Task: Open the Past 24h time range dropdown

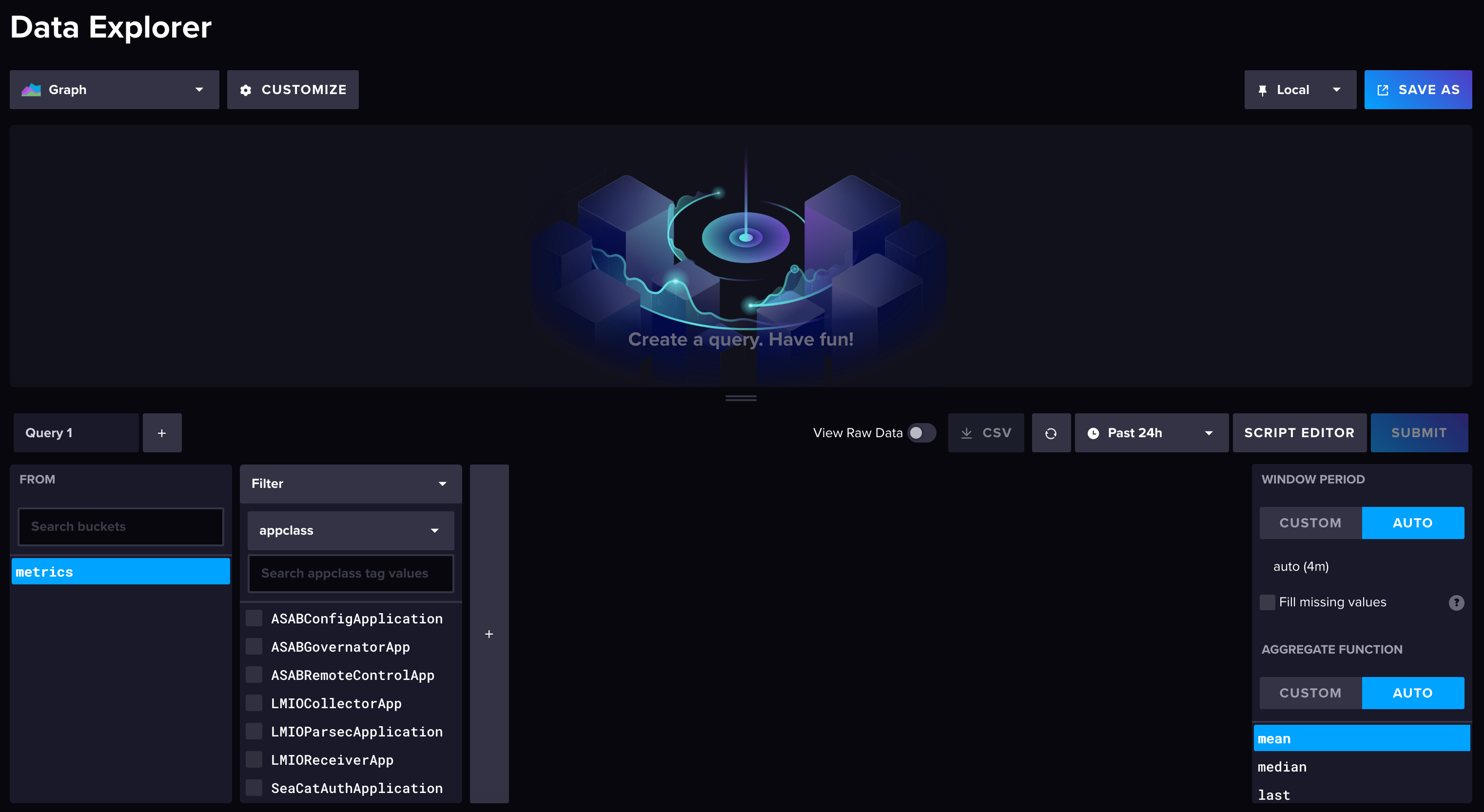Action: pos(1151,433)
